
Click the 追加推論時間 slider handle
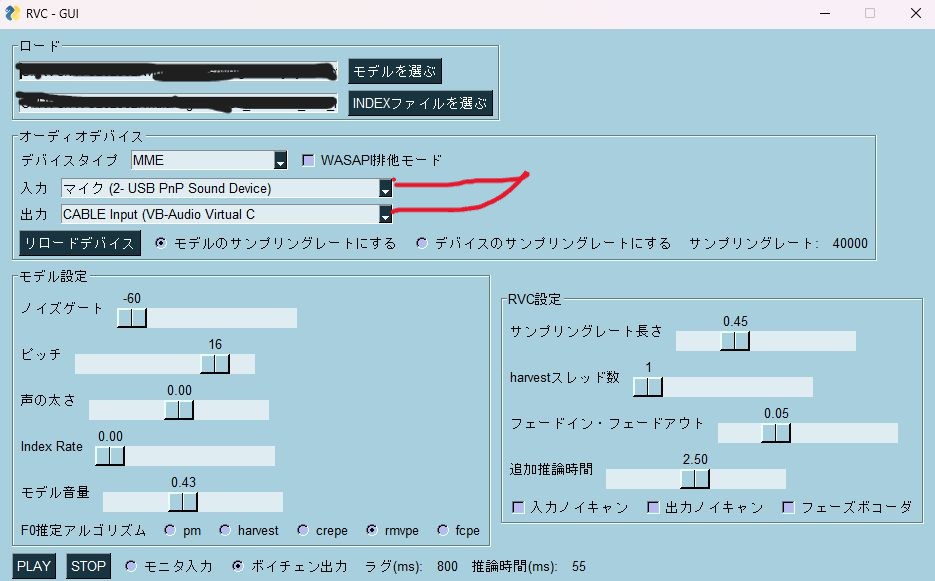coord(695,479)
